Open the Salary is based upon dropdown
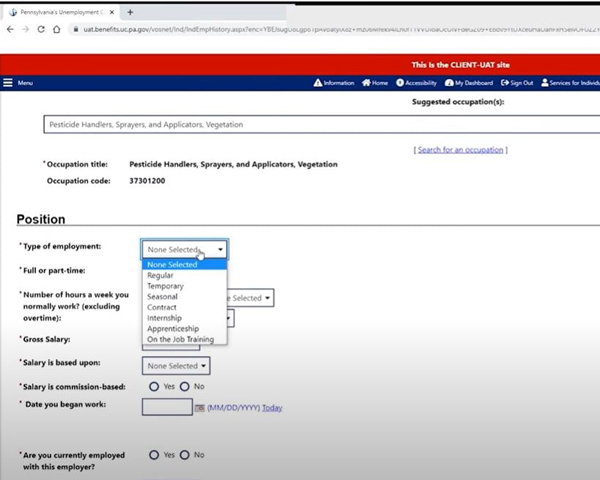The width and height of the screenshot is (600, 480). point(176,366)
